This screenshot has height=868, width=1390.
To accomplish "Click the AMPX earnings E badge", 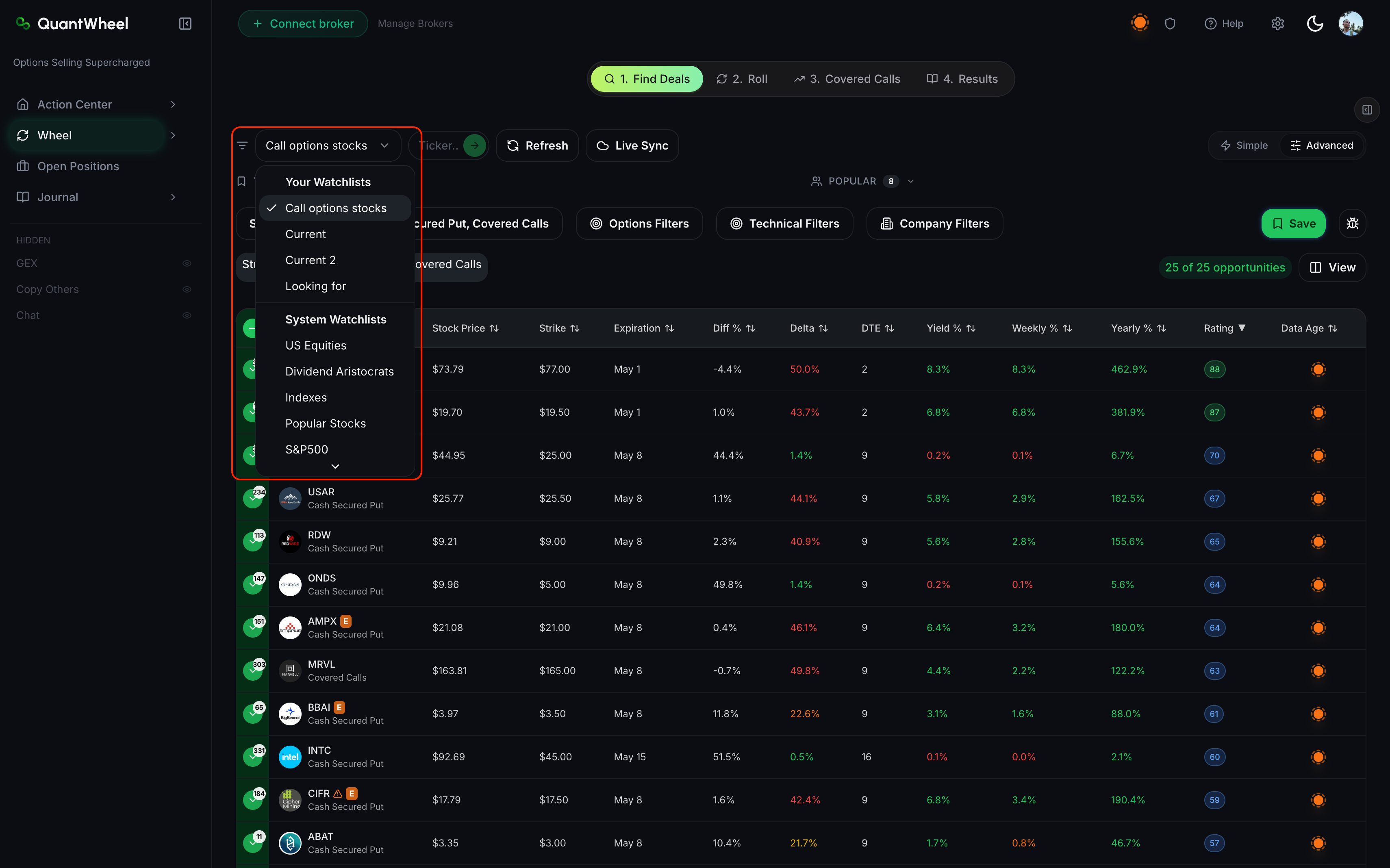I will pos(345,621).
